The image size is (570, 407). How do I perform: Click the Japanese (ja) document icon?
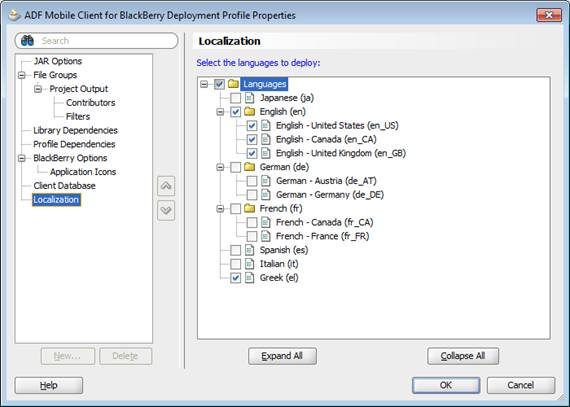pos(249,98)
